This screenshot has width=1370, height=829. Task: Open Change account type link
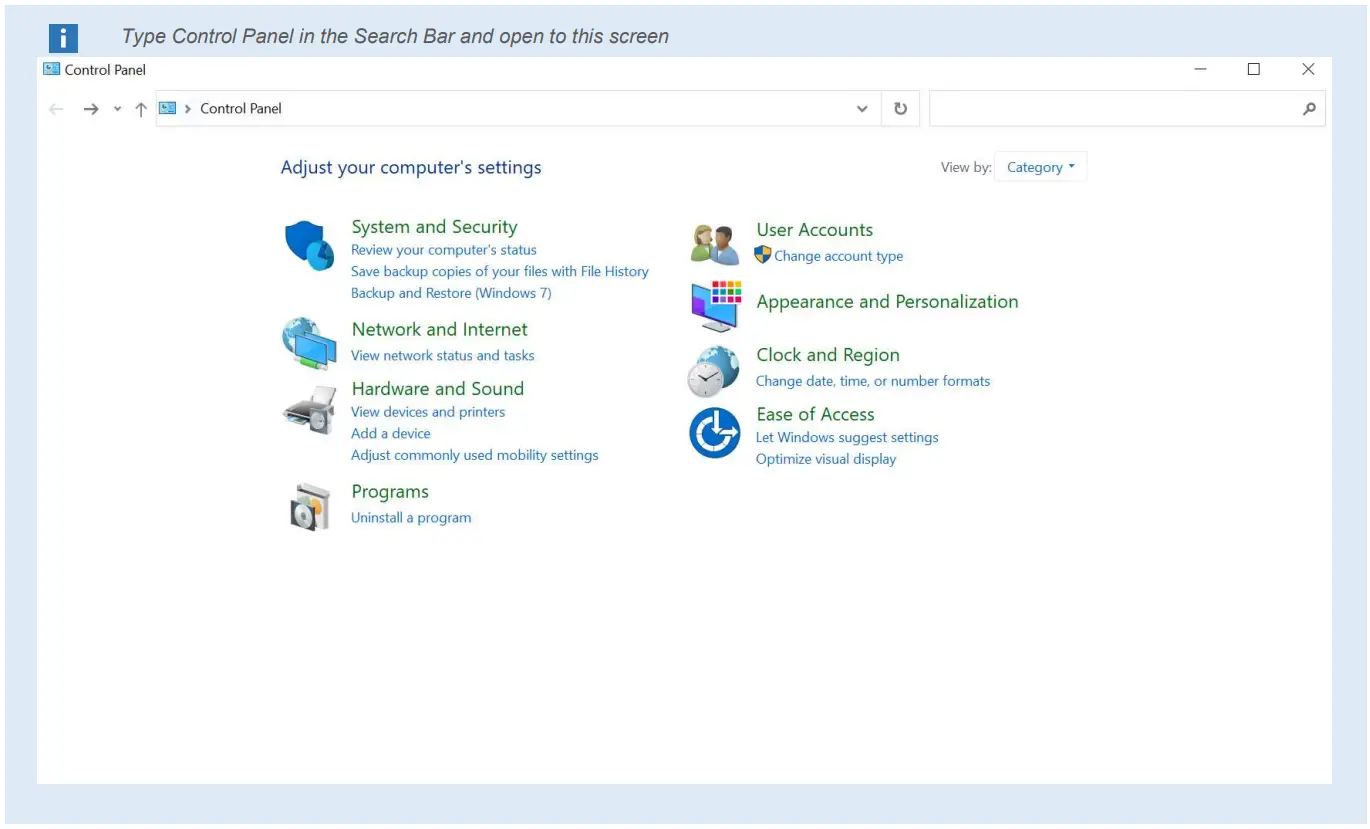pyautogui.click(x=838, y=256)
